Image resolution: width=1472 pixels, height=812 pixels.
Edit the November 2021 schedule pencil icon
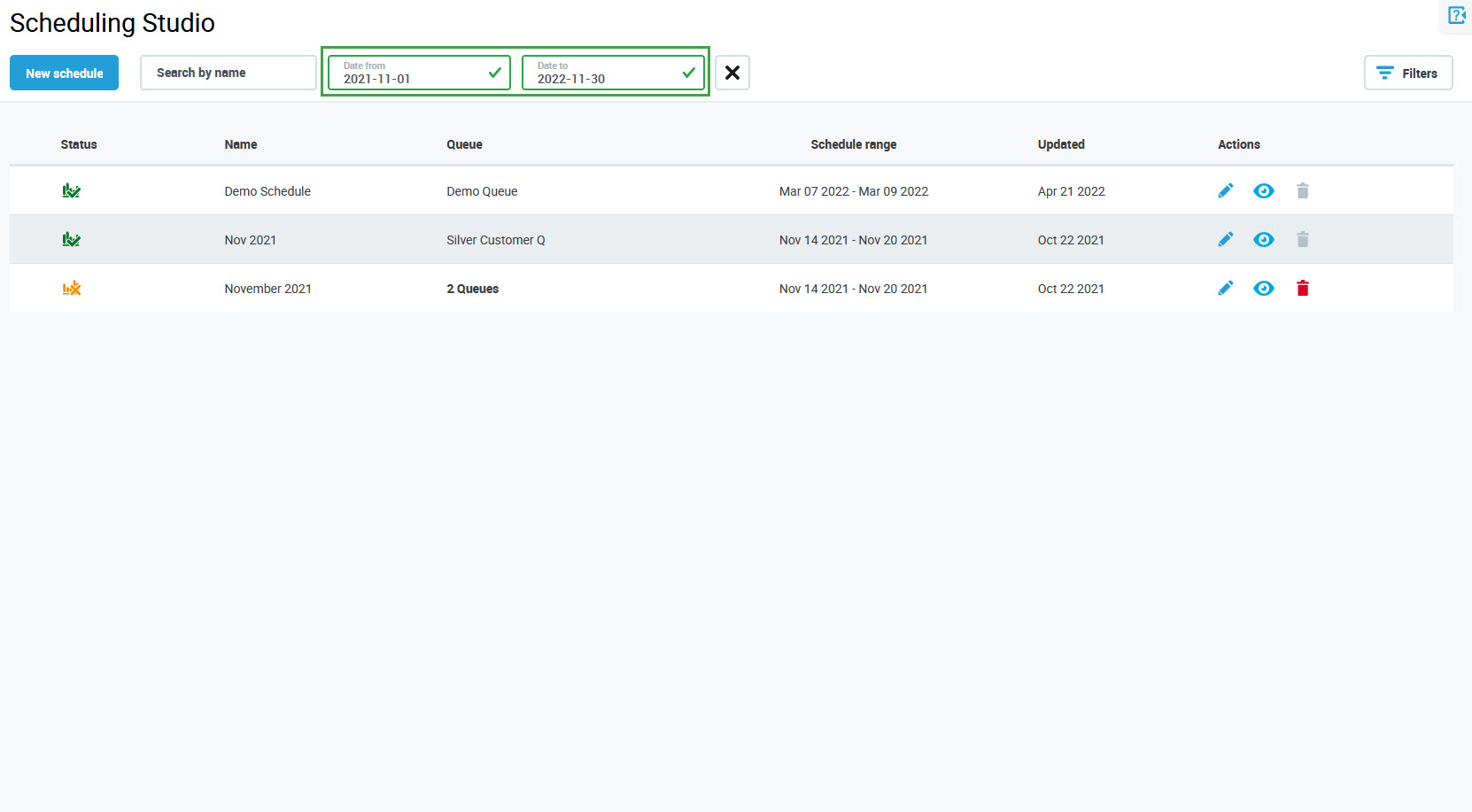pos(1225,289)
